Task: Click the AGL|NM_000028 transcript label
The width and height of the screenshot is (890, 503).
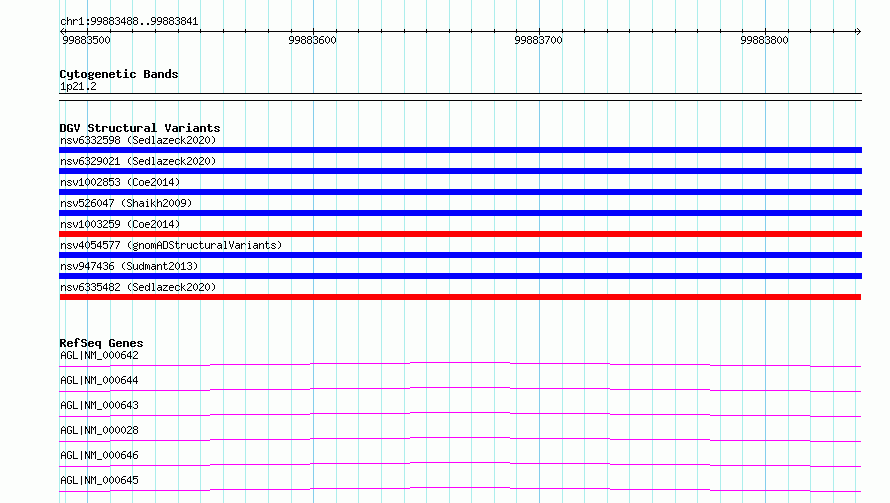Action: tap(99, 430)
